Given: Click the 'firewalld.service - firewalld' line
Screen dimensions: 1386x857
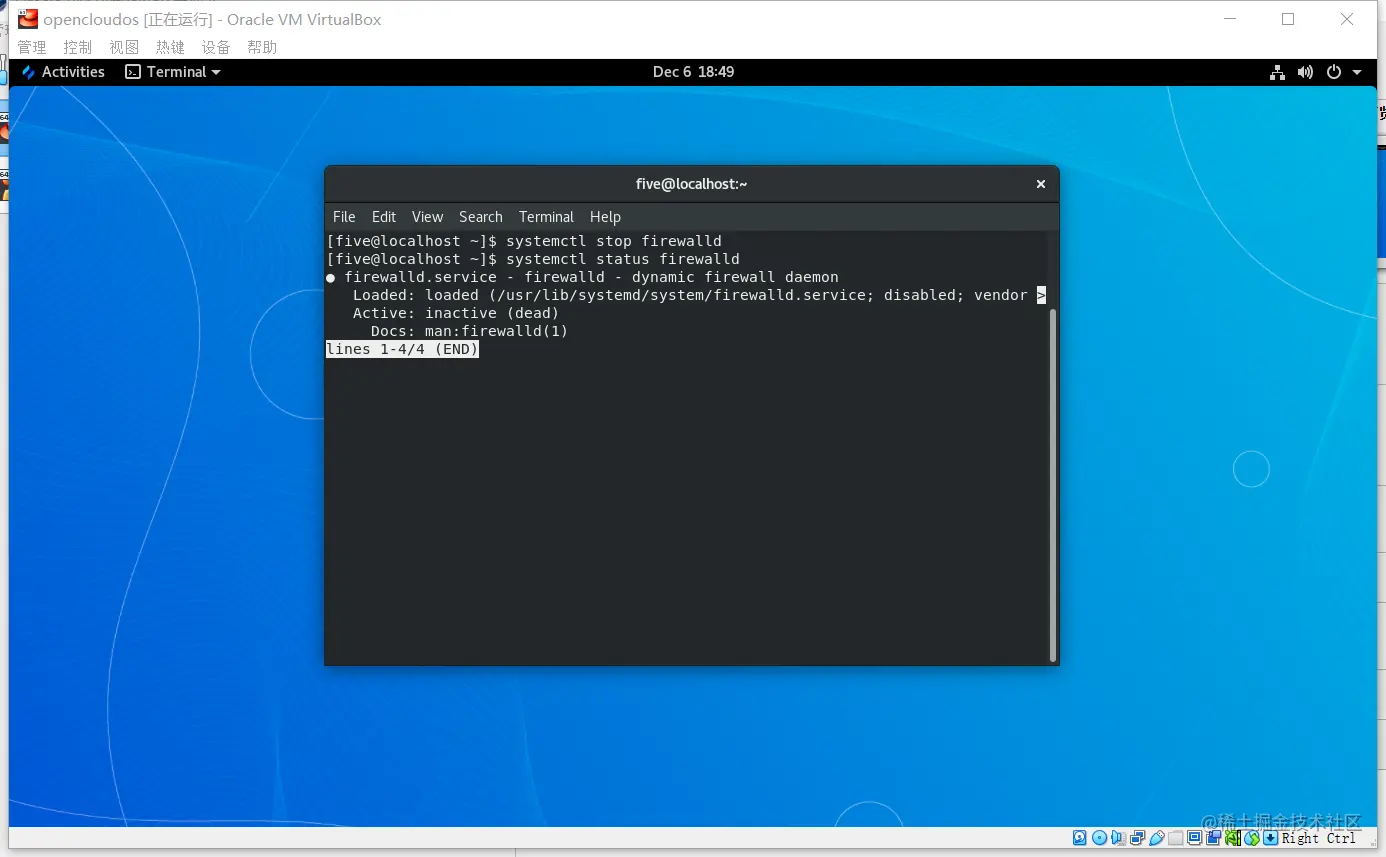Looking at the screenshot, I should click(x=582, y=277).
